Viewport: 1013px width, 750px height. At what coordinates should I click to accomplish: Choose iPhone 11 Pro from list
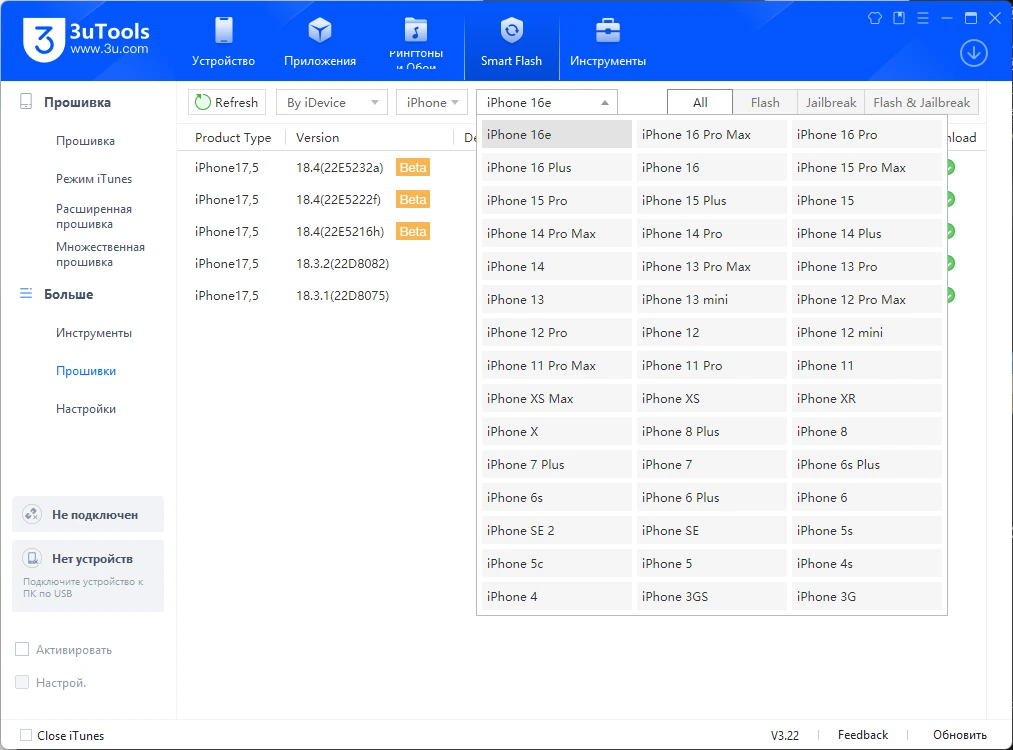[711, 365]
